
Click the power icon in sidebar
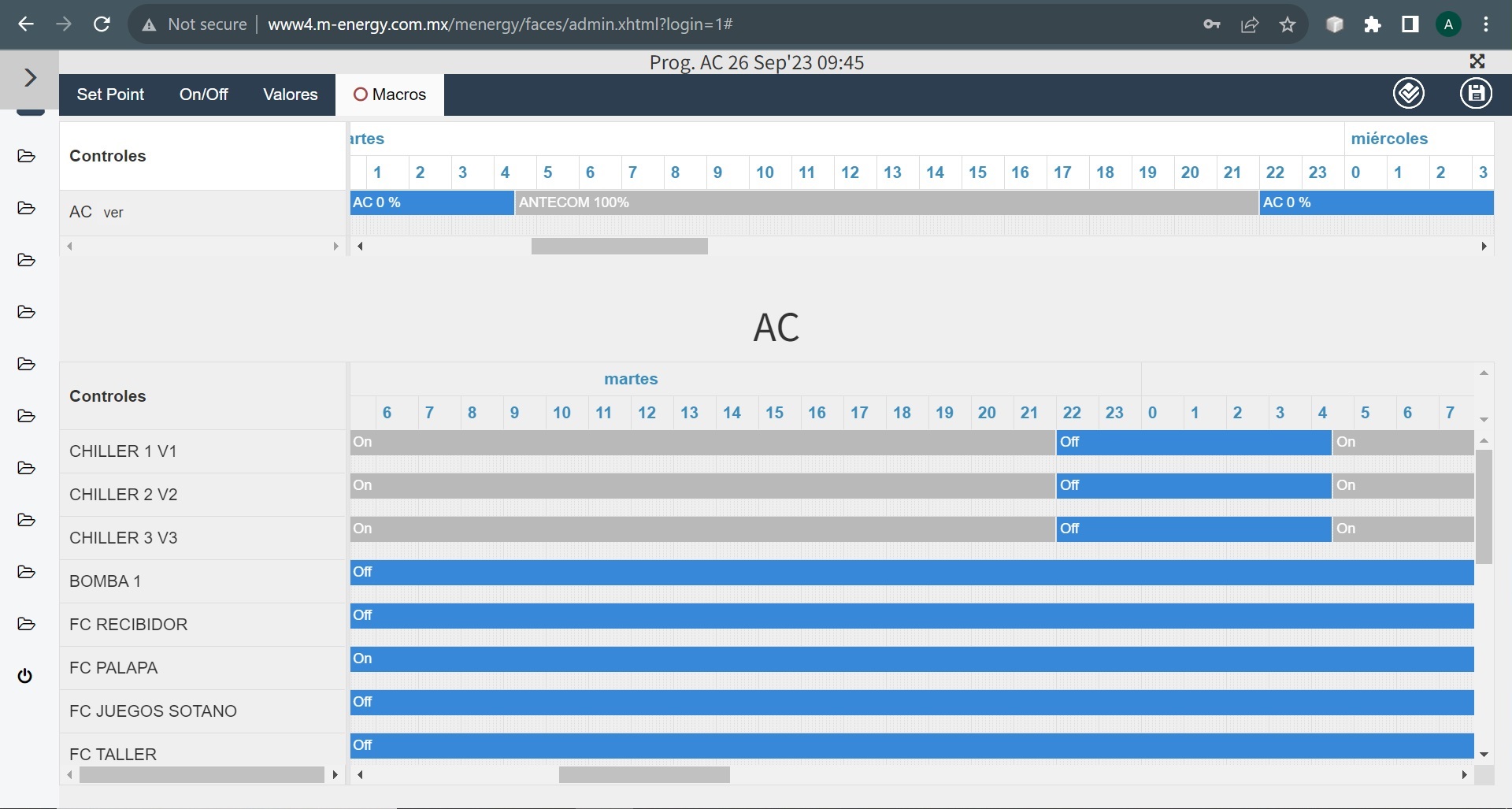click(x=25, y=676)
